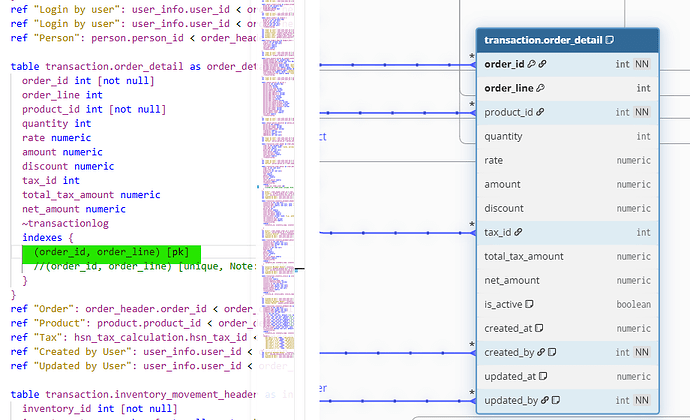The width and height of the screenshot is (690, 420).
Task: Select the rate field in the diagram table
Action: [x=567, y=160]
